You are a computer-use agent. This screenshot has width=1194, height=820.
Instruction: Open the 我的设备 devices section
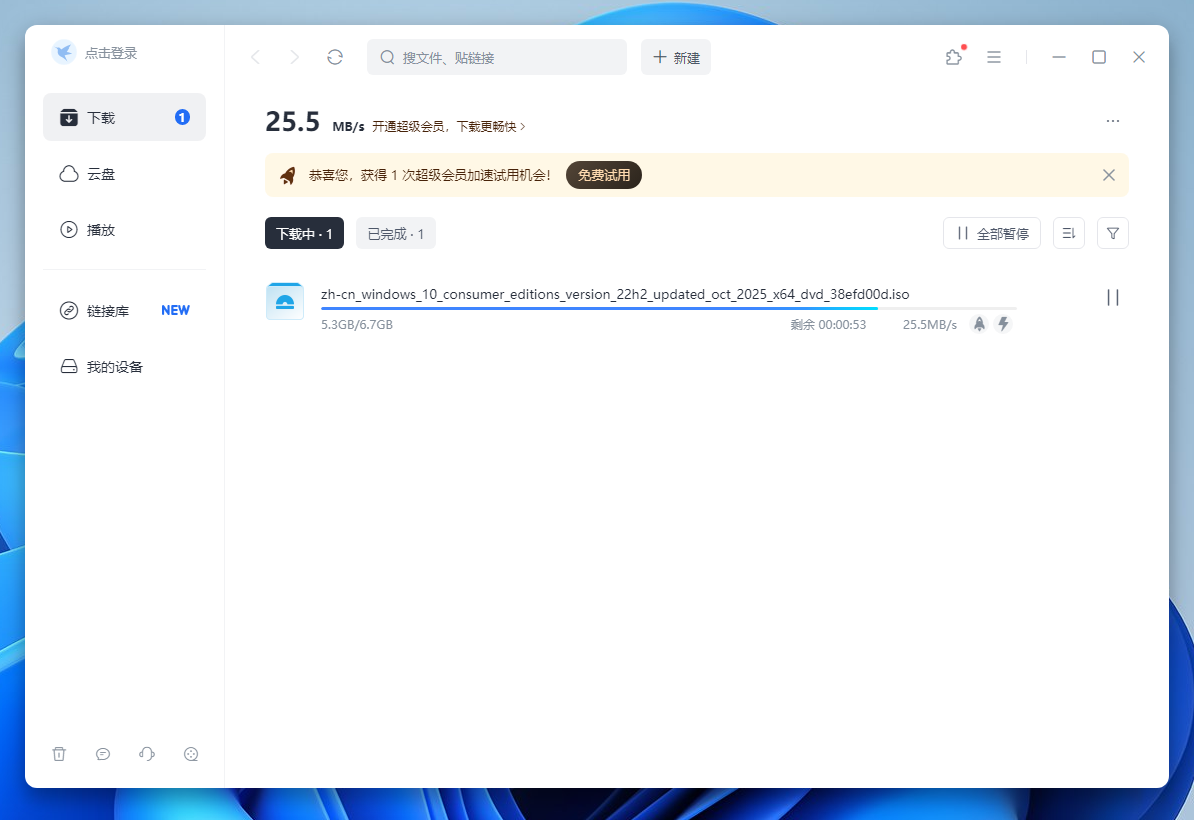pyautogui.click(x=124, y=366)
